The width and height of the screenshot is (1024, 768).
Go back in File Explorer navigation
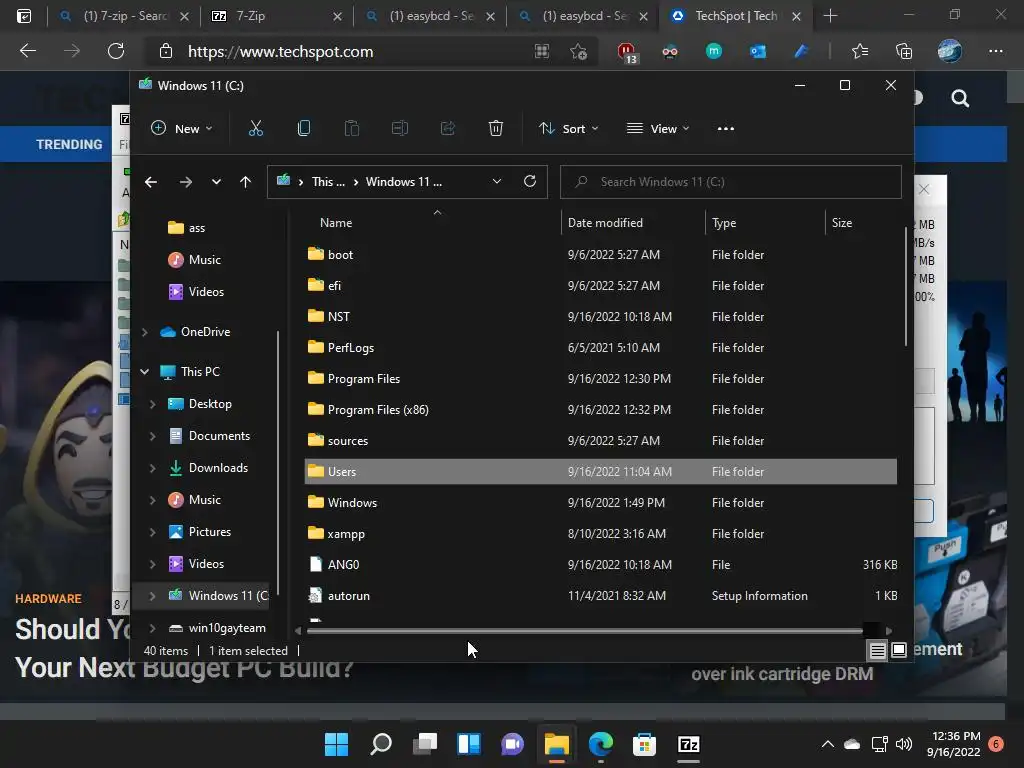[x=151, y=182]
